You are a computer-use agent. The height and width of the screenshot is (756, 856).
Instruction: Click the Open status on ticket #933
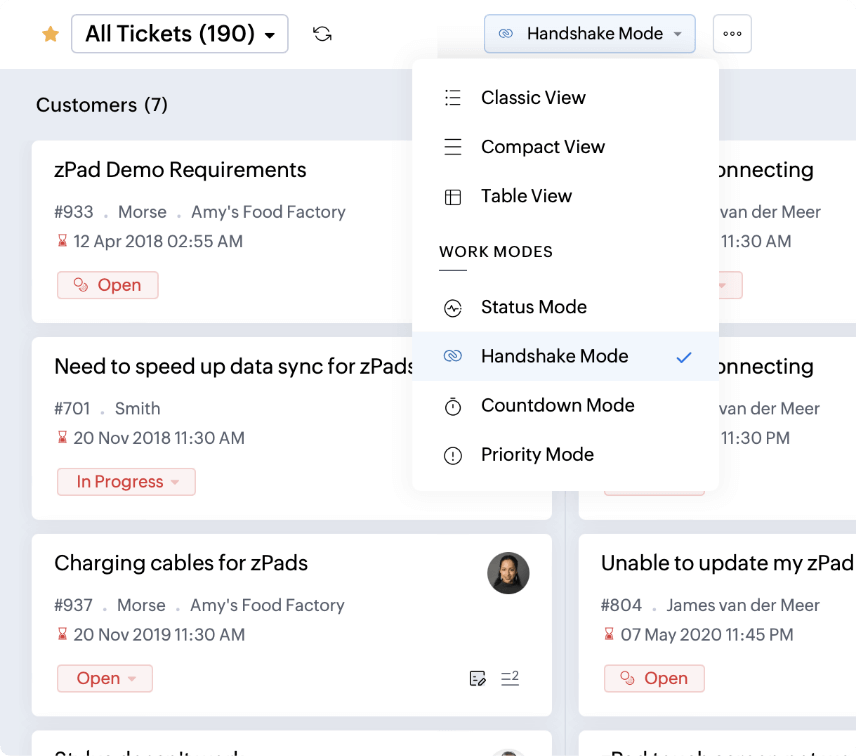pos(108,285)
